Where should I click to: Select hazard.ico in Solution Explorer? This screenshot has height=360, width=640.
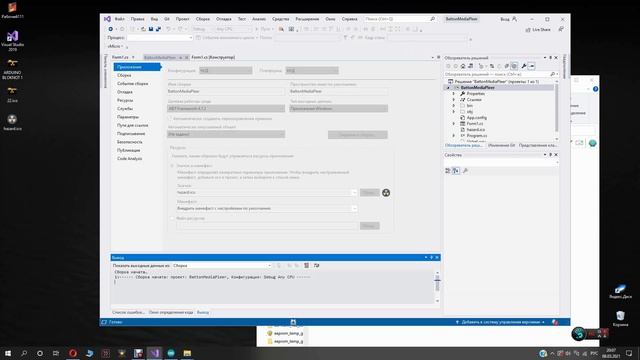(475, 129)
